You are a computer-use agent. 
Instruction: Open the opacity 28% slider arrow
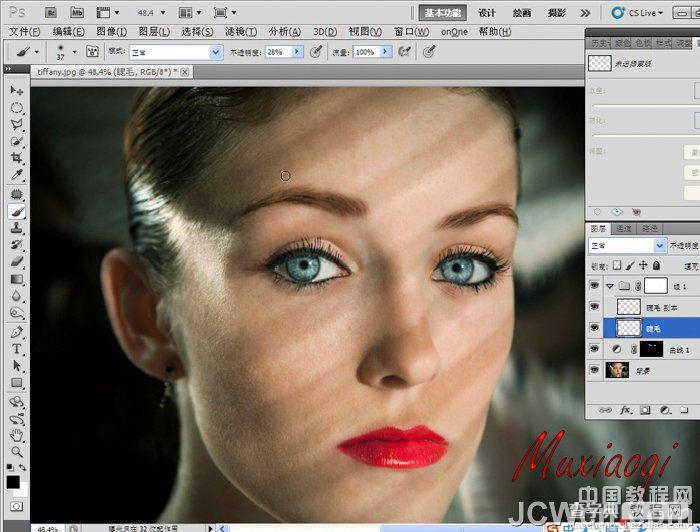coord(297,52)
